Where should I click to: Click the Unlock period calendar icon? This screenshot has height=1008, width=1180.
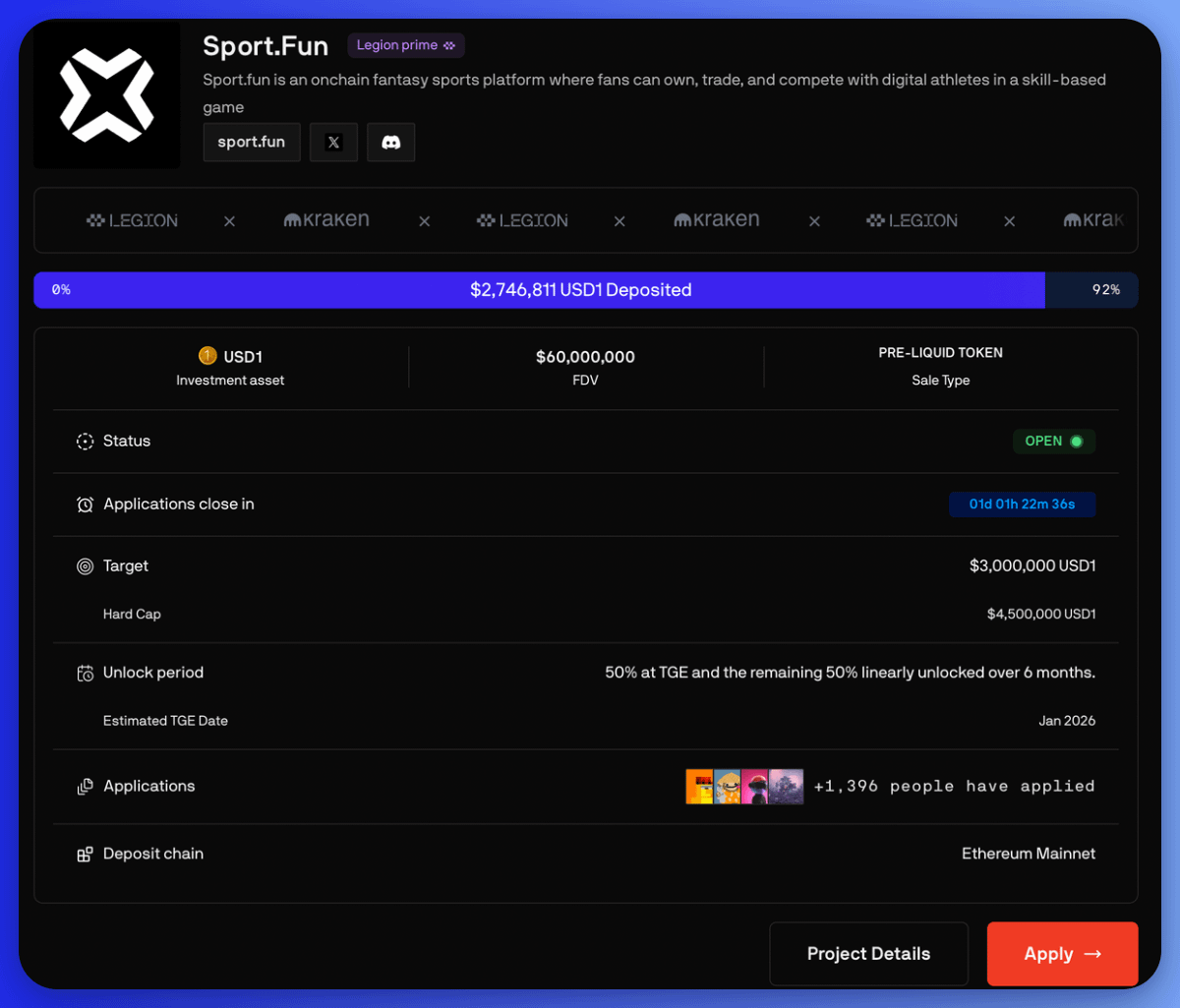(86, 674)
